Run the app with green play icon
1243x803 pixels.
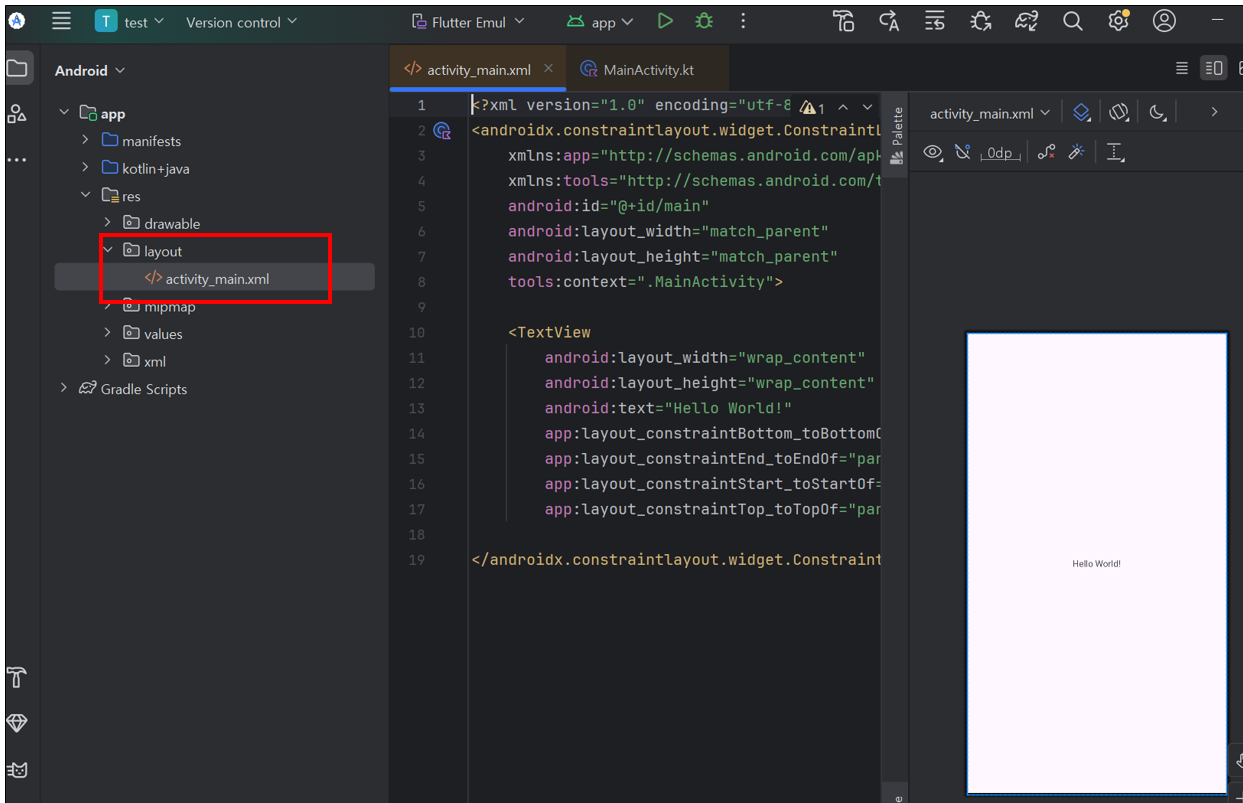(665, 21)
